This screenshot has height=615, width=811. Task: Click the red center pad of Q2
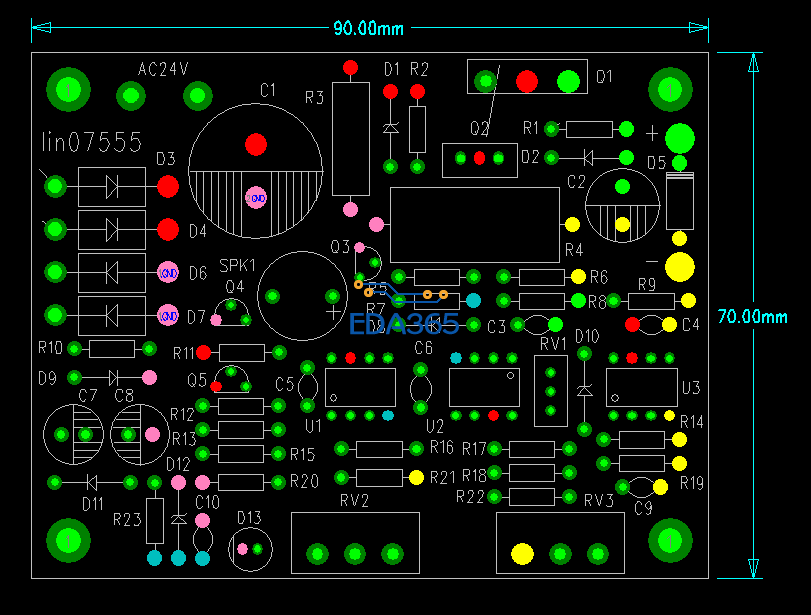coord(479,158)
